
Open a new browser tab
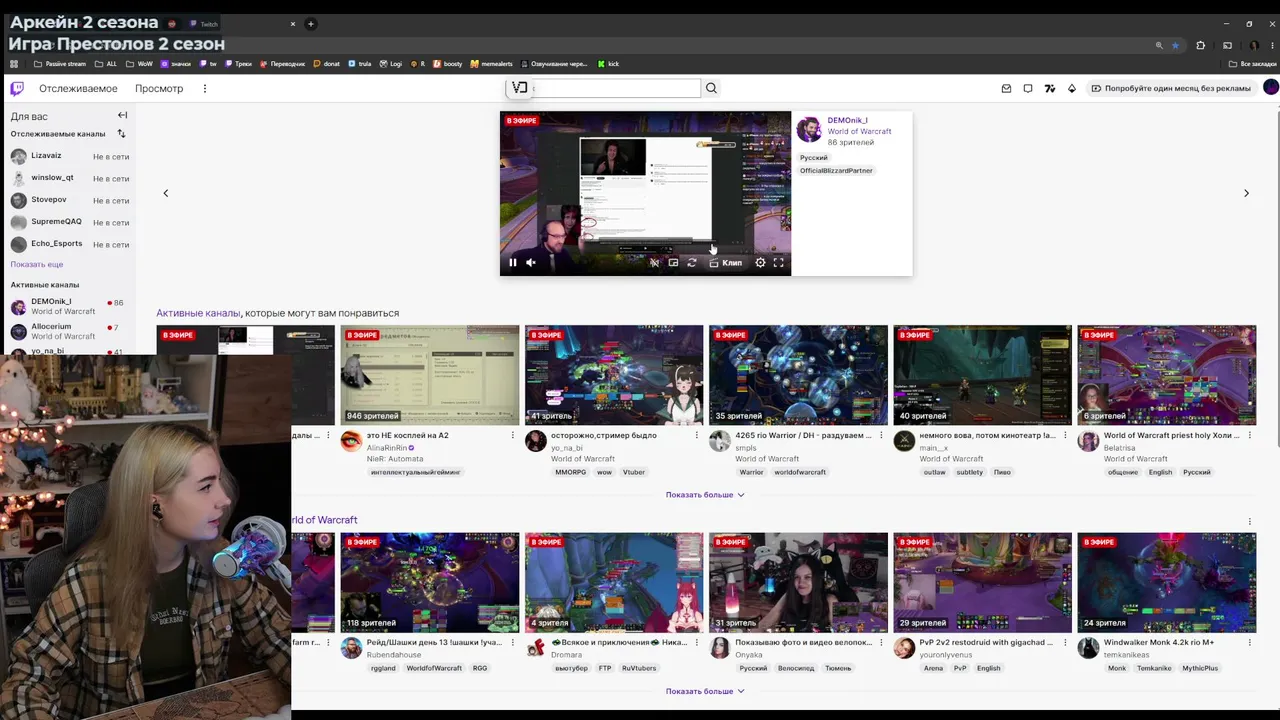pyautogui.click(x=311, y=24)
